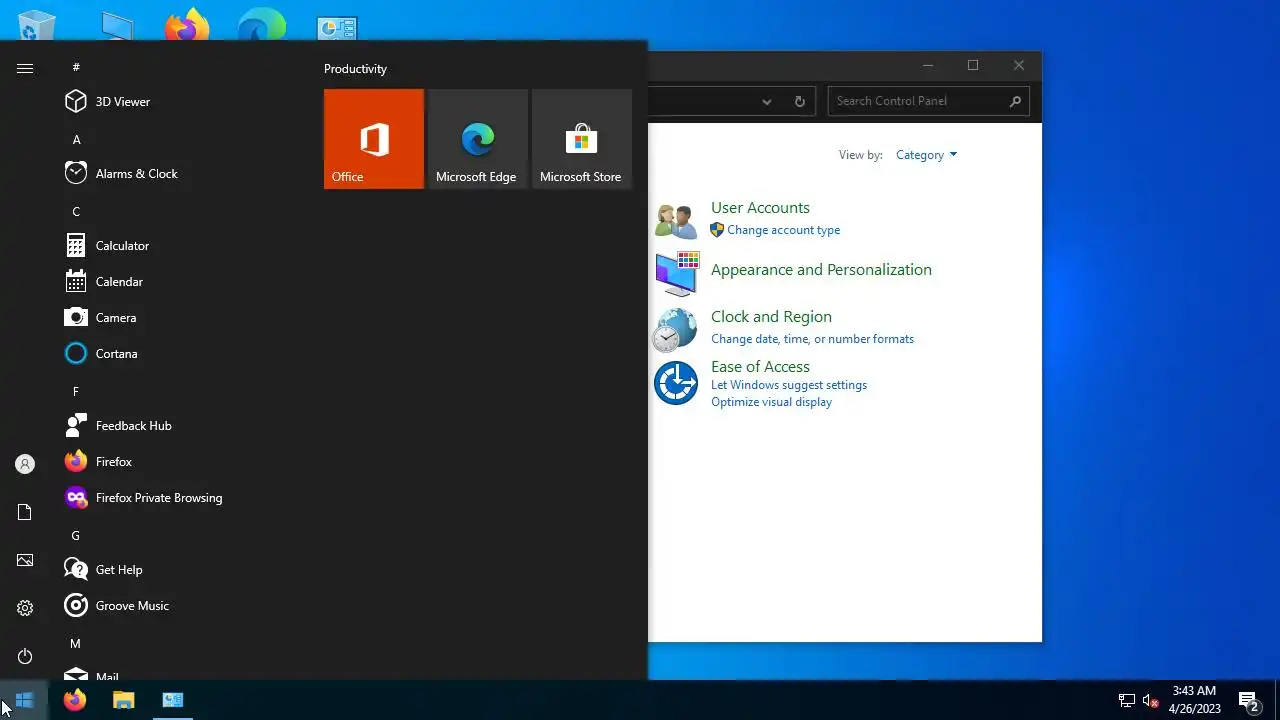
Task: Click Change date, time, or number formats
Action: (812, 339)
